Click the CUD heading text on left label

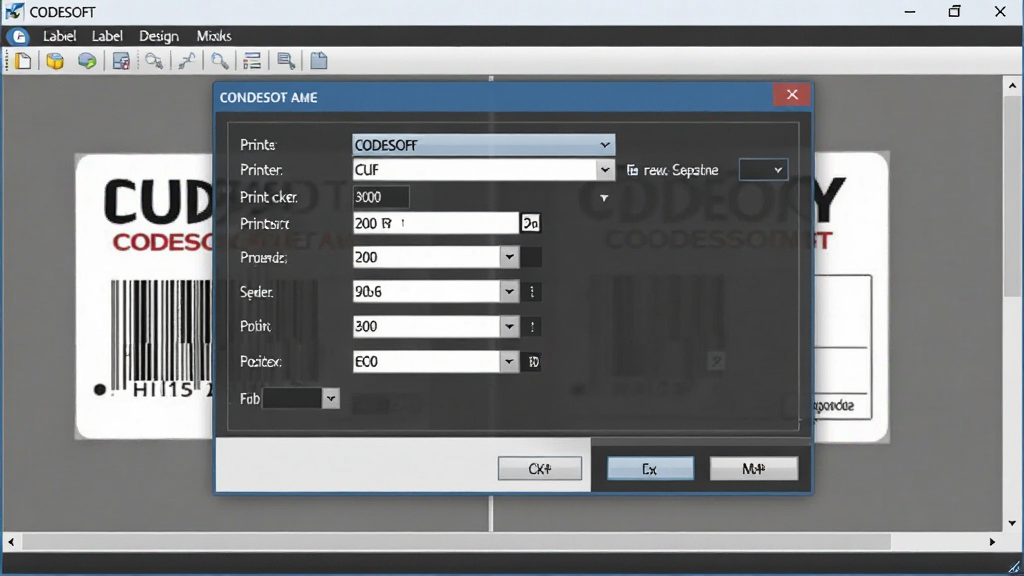pyautogui.click(x=158, y=202)
